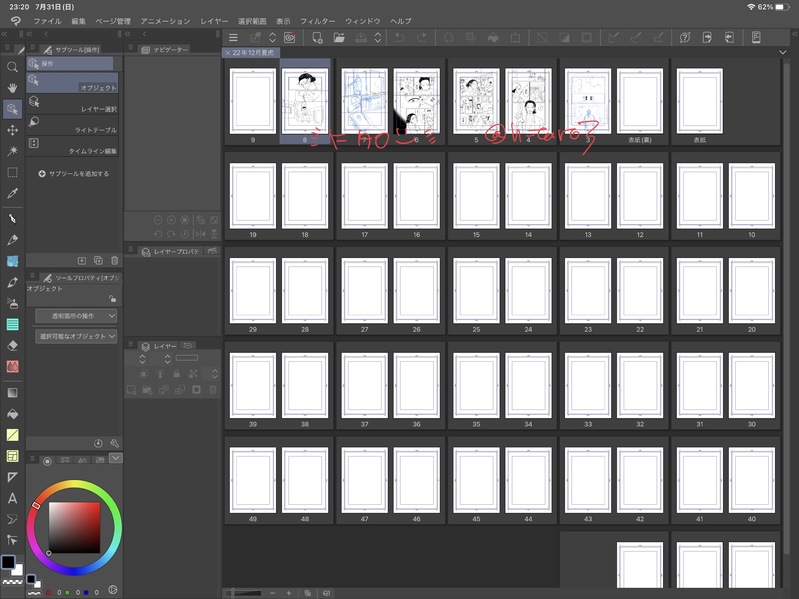Select the rectangular Selection area tool

coord(12,172)
